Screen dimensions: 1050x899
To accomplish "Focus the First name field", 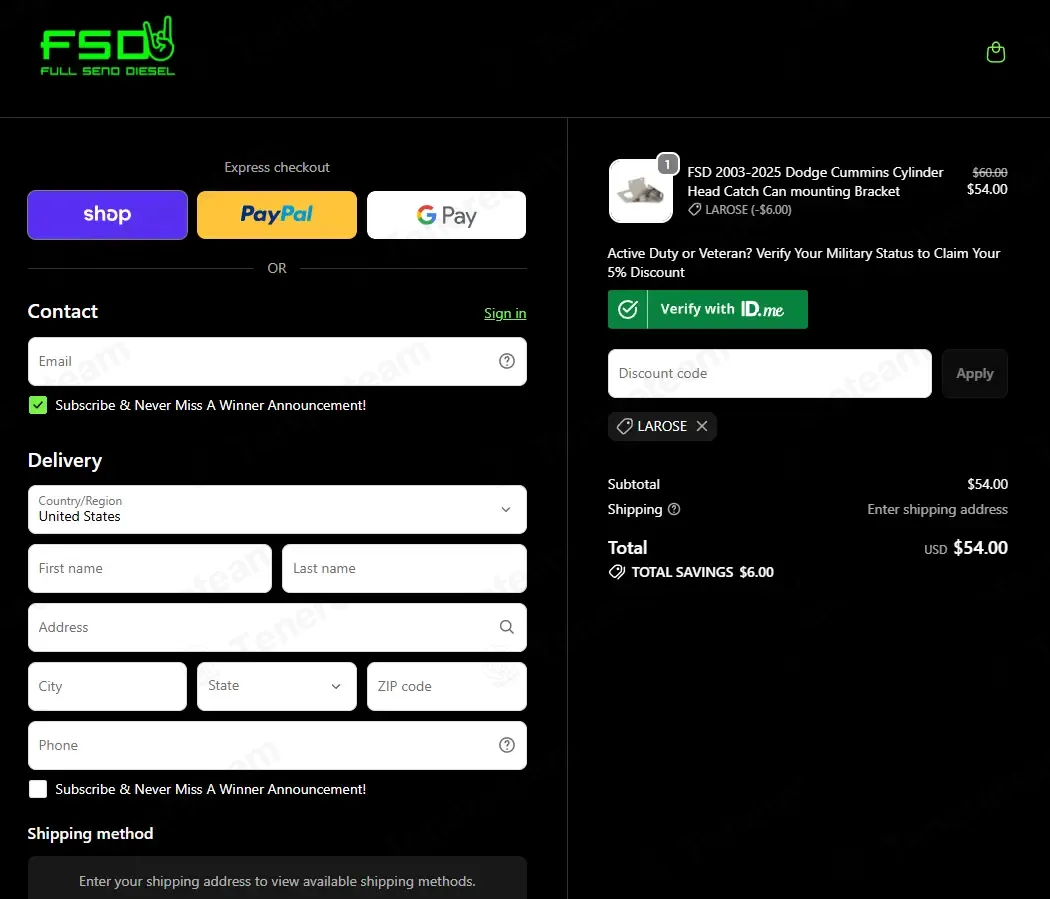I will coord(150,568).
